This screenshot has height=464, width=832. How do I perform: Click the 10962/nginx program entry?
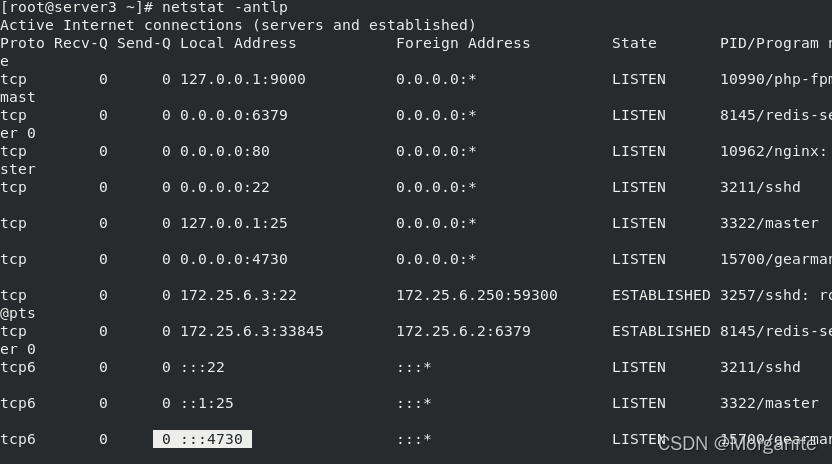click(773, 151)
